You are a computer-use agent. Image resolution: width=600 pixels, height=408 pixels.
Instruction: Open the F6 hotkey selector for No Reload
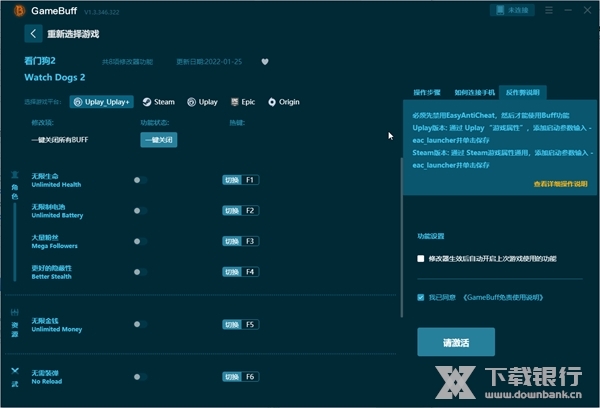241,376
